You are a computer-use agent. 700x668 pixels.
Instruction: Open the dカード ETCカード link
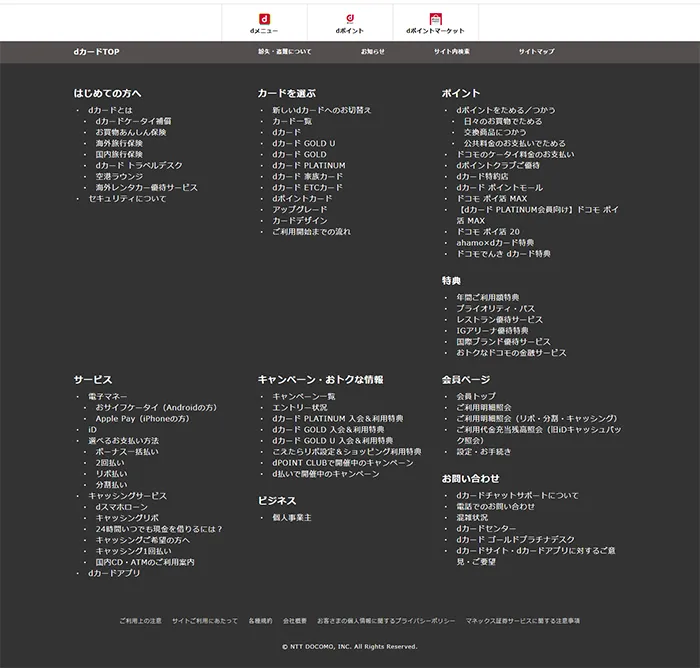[x=308, y=188]
